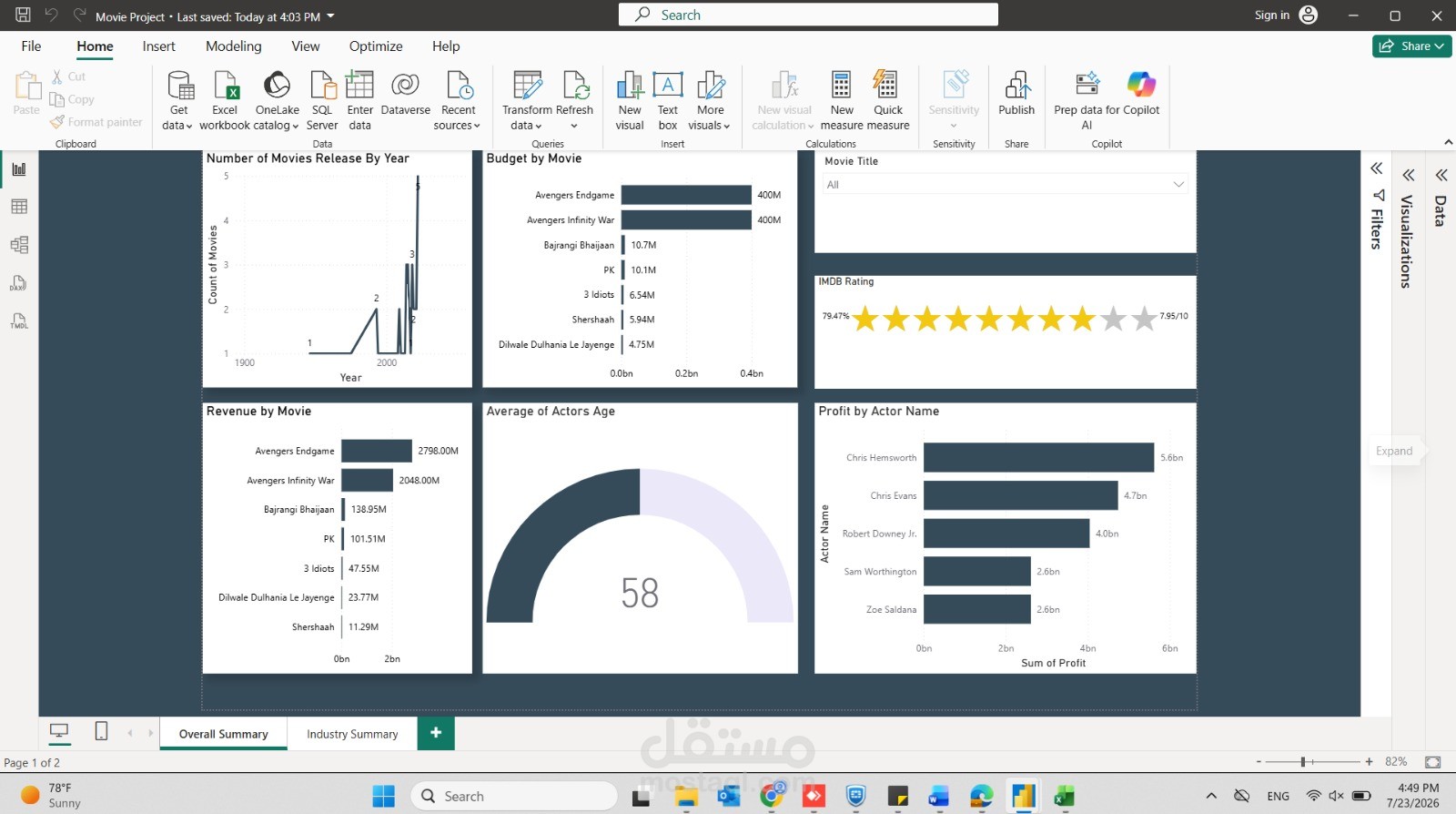Open the Refresh dropdown arrow
1456x814 pixels.
pyautogui.click(x=574, y=127)
